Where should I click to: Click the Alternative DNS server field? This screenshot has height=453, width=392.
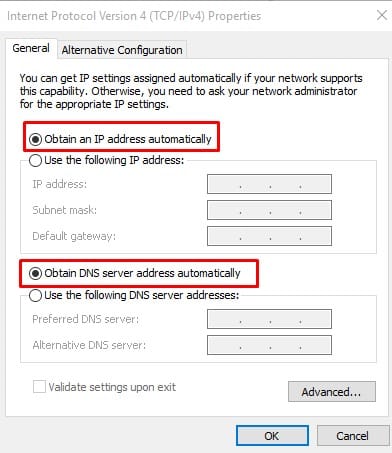click(269, 345)
